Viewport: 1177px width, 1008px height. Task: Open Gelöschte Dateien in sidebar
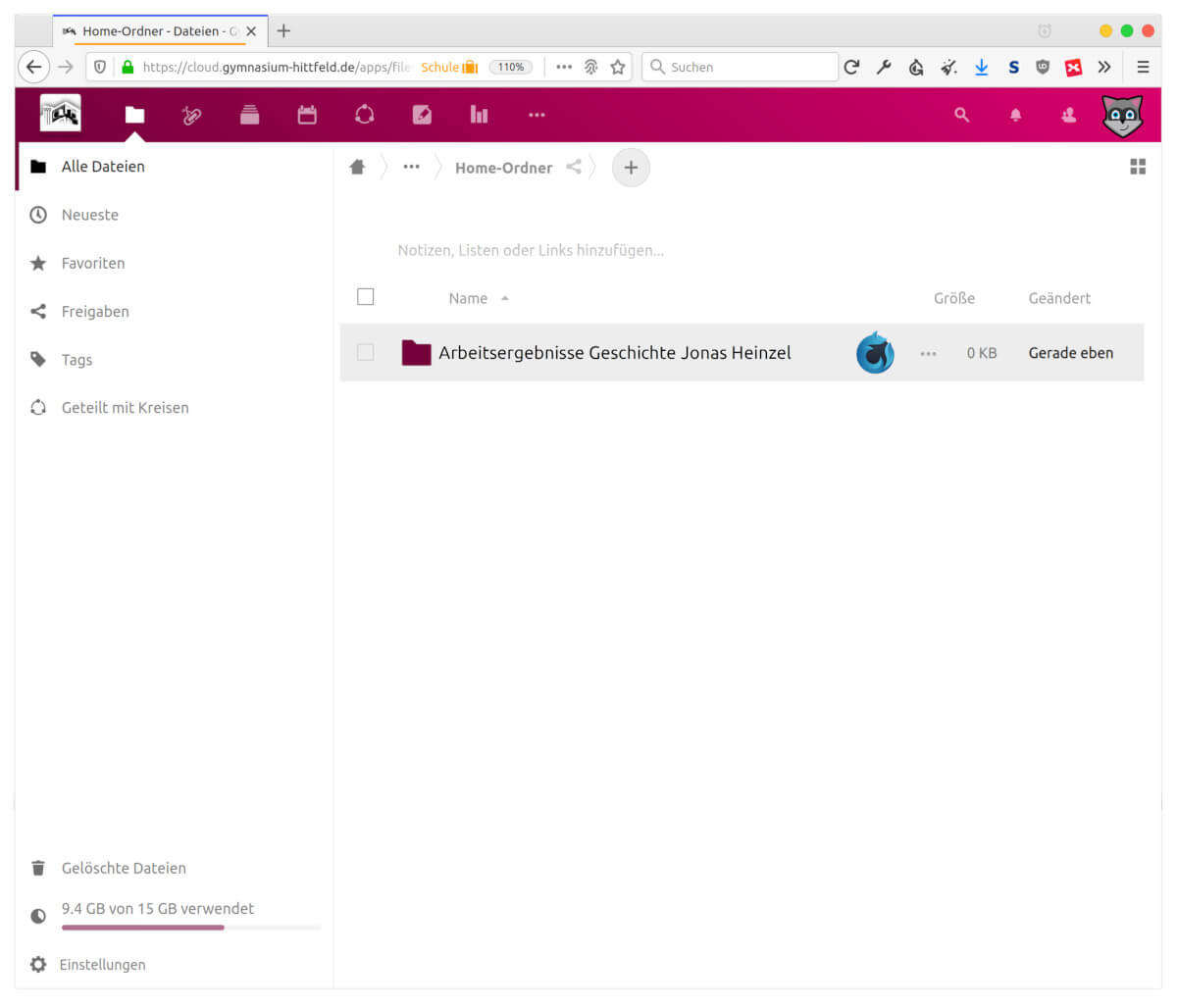pyautogui.click(x=123, y=868)
